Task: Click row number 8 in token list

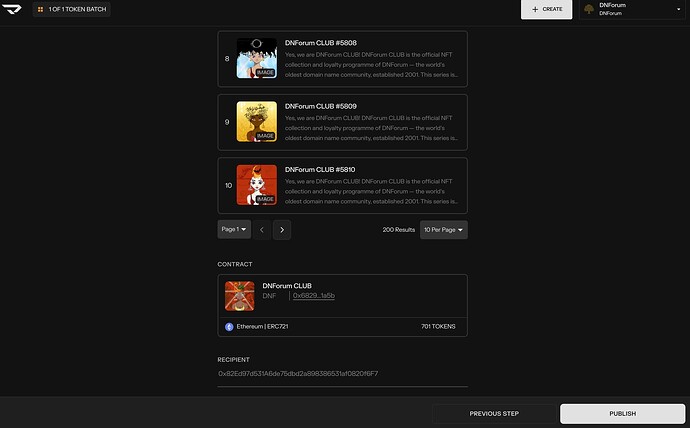Action: tap(227, 59)
